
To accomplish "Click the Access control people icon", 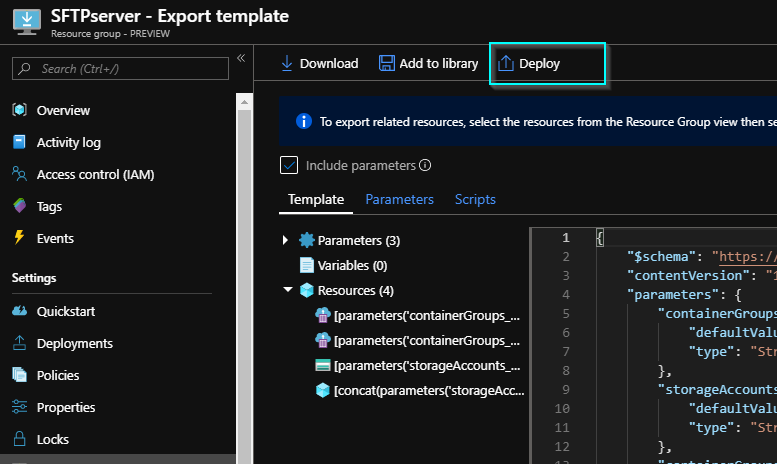I will [19, 174].
